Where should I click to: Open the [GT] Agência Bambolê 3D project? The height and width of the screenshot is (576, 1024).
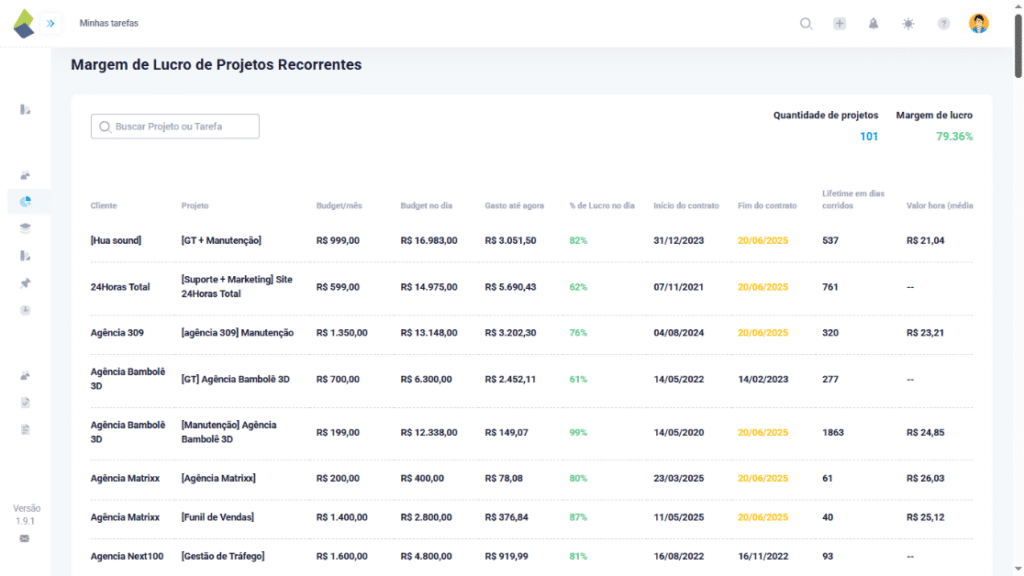[235, 379]
